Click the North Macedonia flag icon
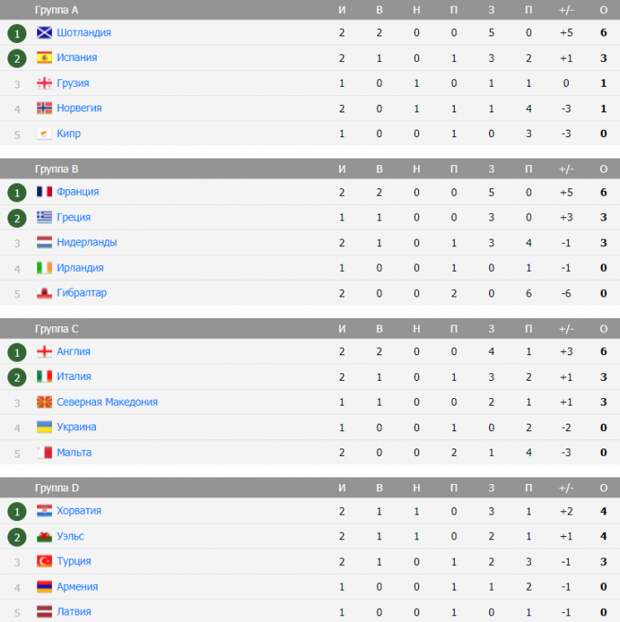 tap(44, 402)
